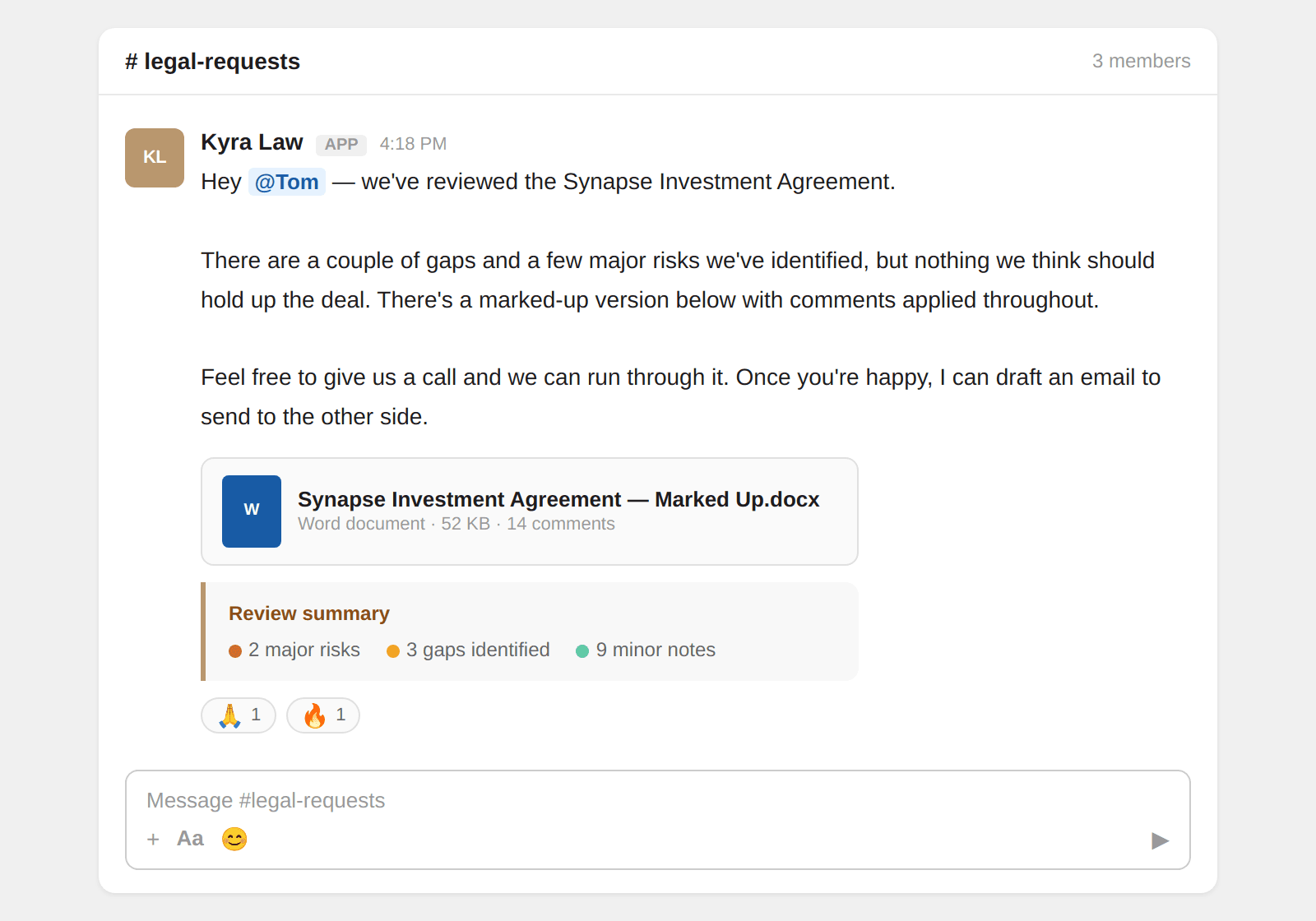Open the emoji picker smiley icon
This screenshot has width=1316, height=921.
[234, 839]
